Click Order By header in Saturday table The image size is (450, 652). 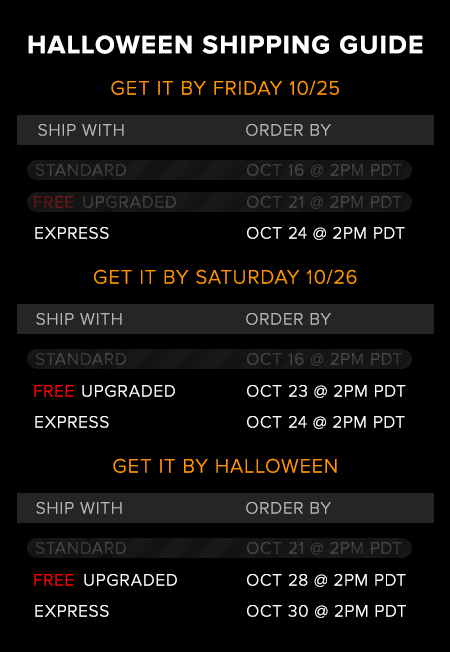click(x=288, y=319)
